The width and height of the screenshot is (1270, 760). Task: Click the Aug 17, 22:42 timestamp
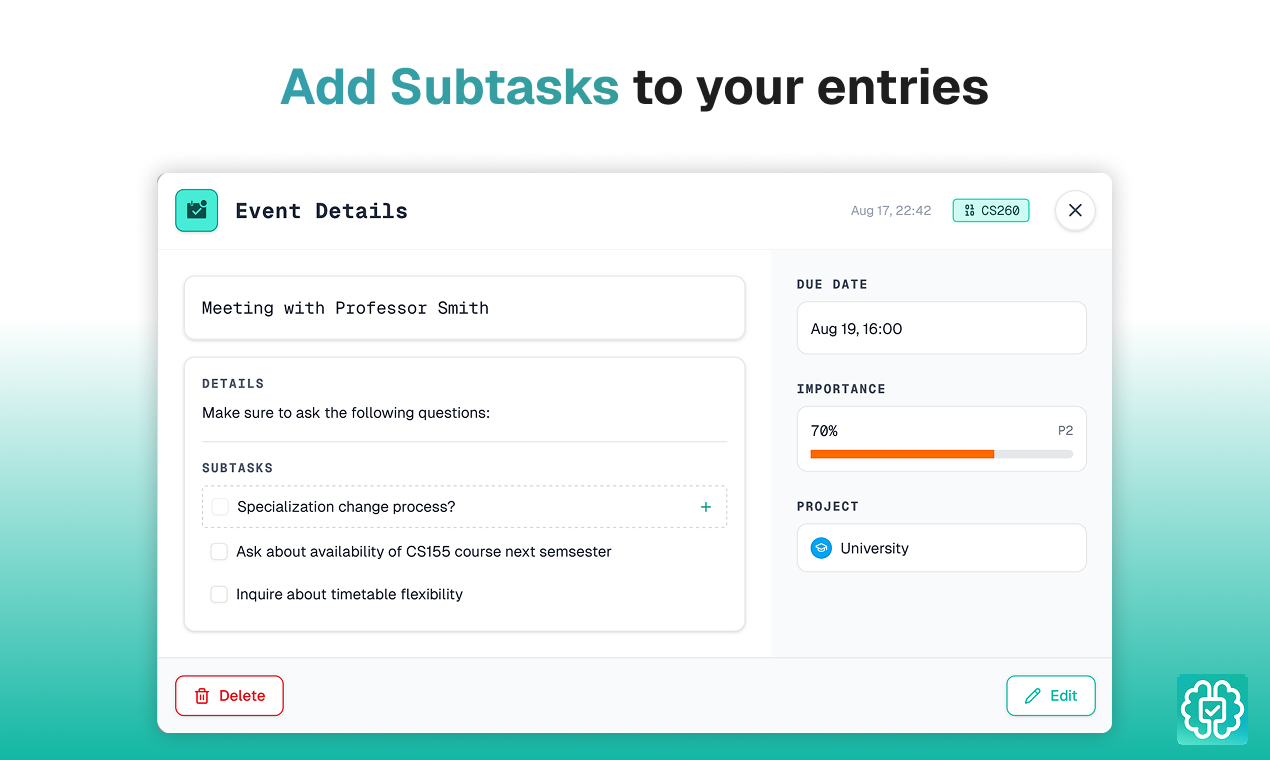click(x=891, y=211)
